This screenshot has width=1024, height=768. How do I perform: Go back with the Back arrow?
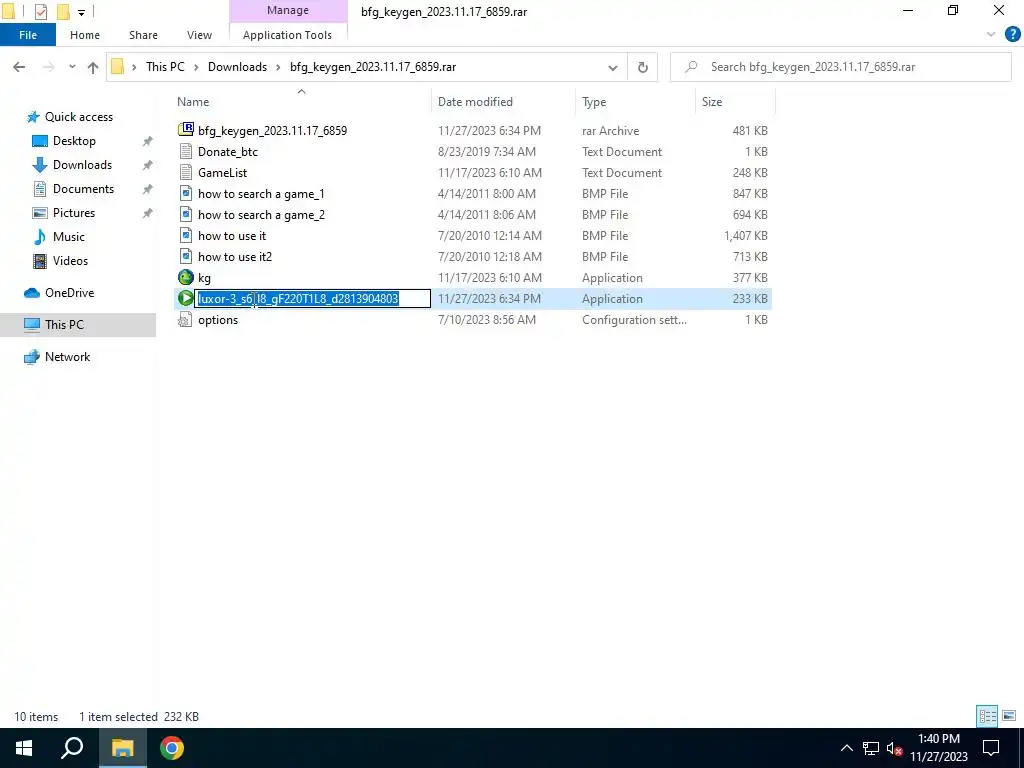pos(19,67)
